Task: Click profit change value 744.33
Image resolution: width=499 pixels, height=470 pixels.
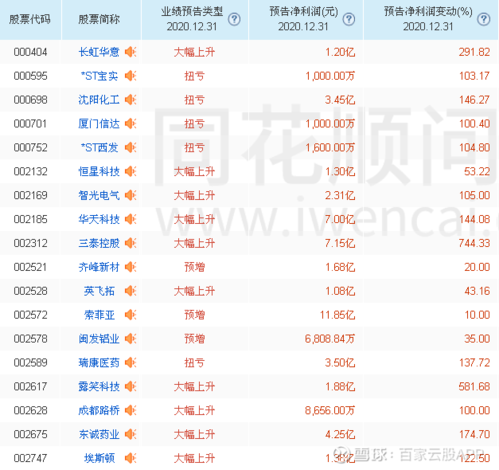Action: 474,243
